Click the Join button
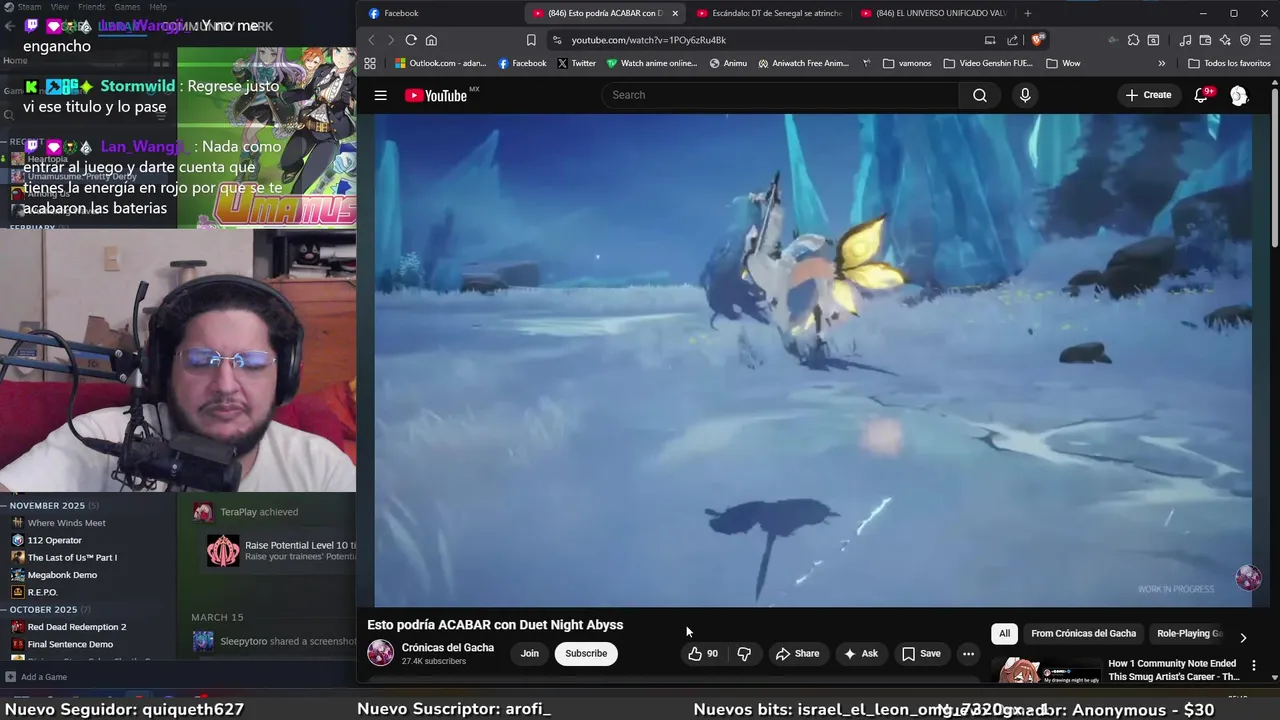 [529, 654]
